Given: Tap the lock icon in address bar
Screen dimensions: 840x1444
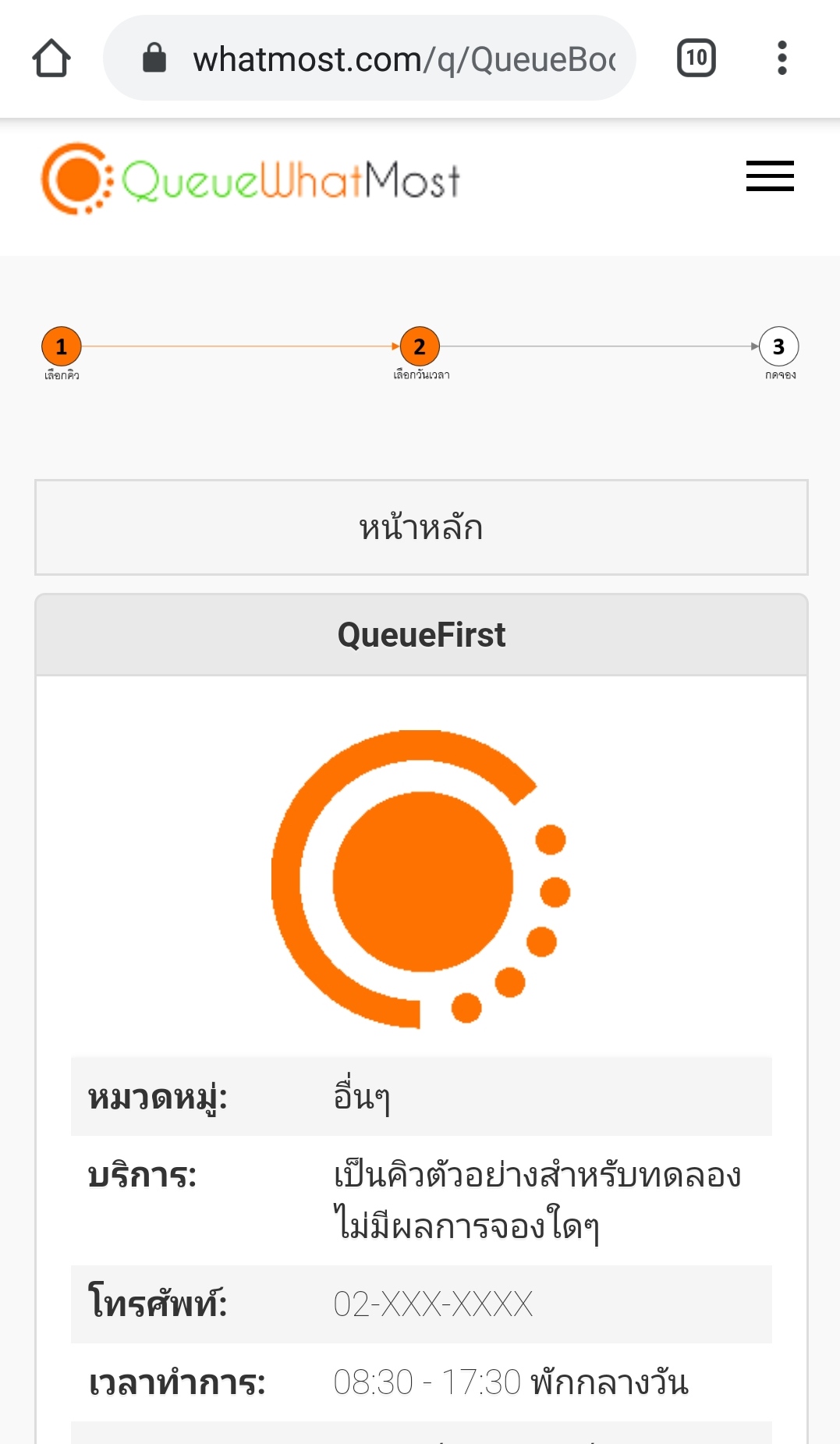Looking at the screenshot, I should point(154,59).
